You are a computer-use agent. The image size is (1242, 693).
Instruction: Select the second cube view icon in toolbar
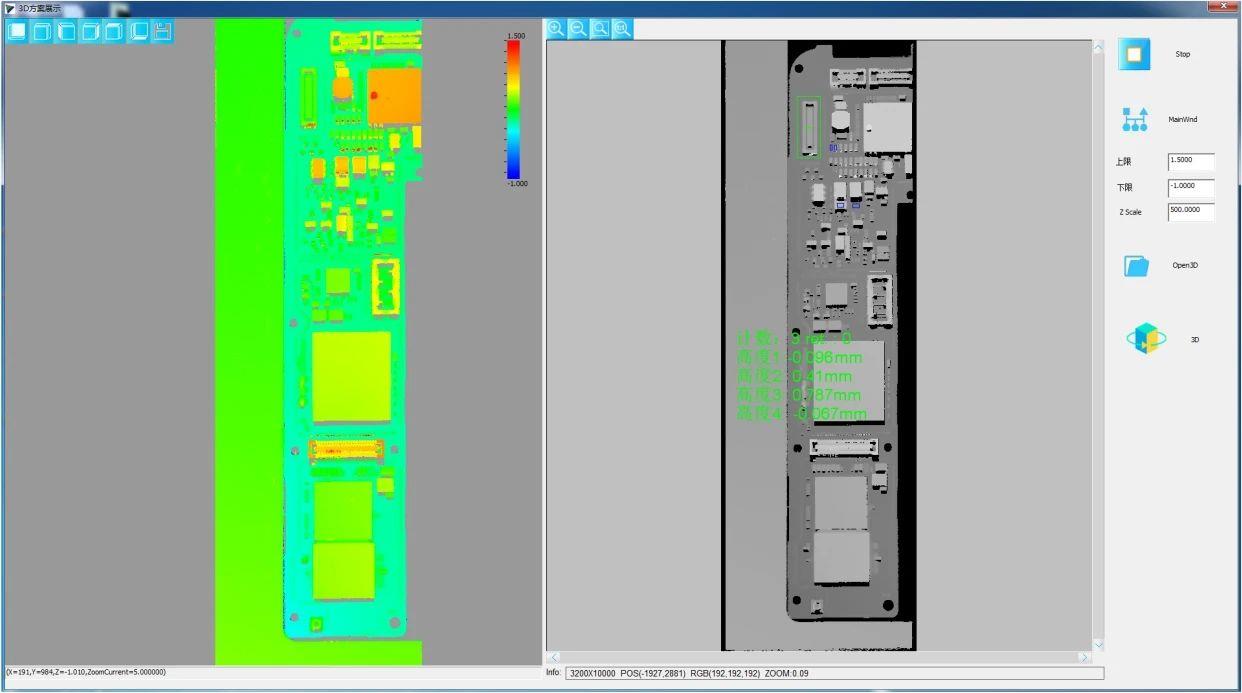coord(41,31)
